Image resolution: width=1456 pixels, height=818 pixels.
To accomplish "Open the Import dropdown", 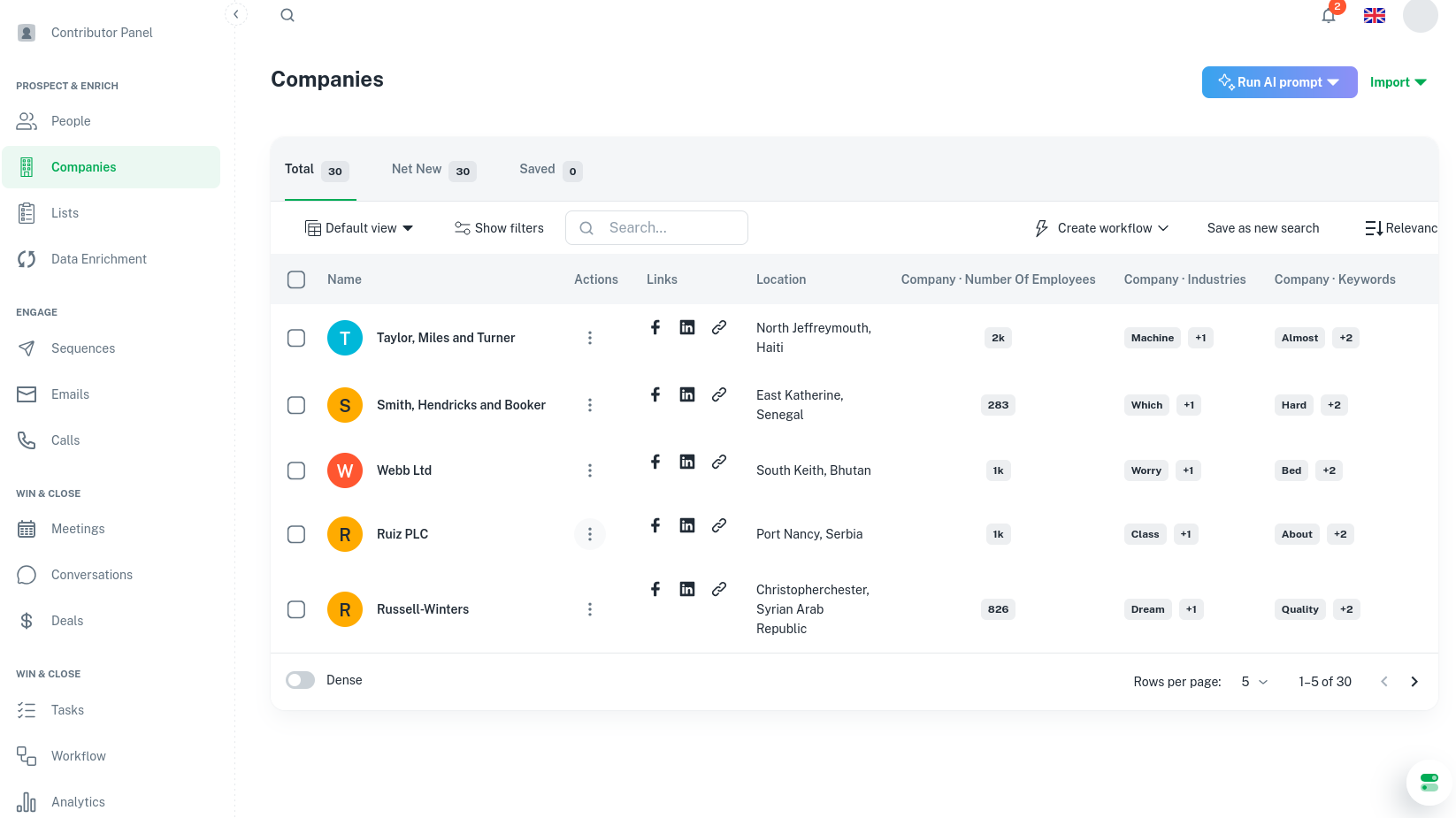I will point(1399,82).
